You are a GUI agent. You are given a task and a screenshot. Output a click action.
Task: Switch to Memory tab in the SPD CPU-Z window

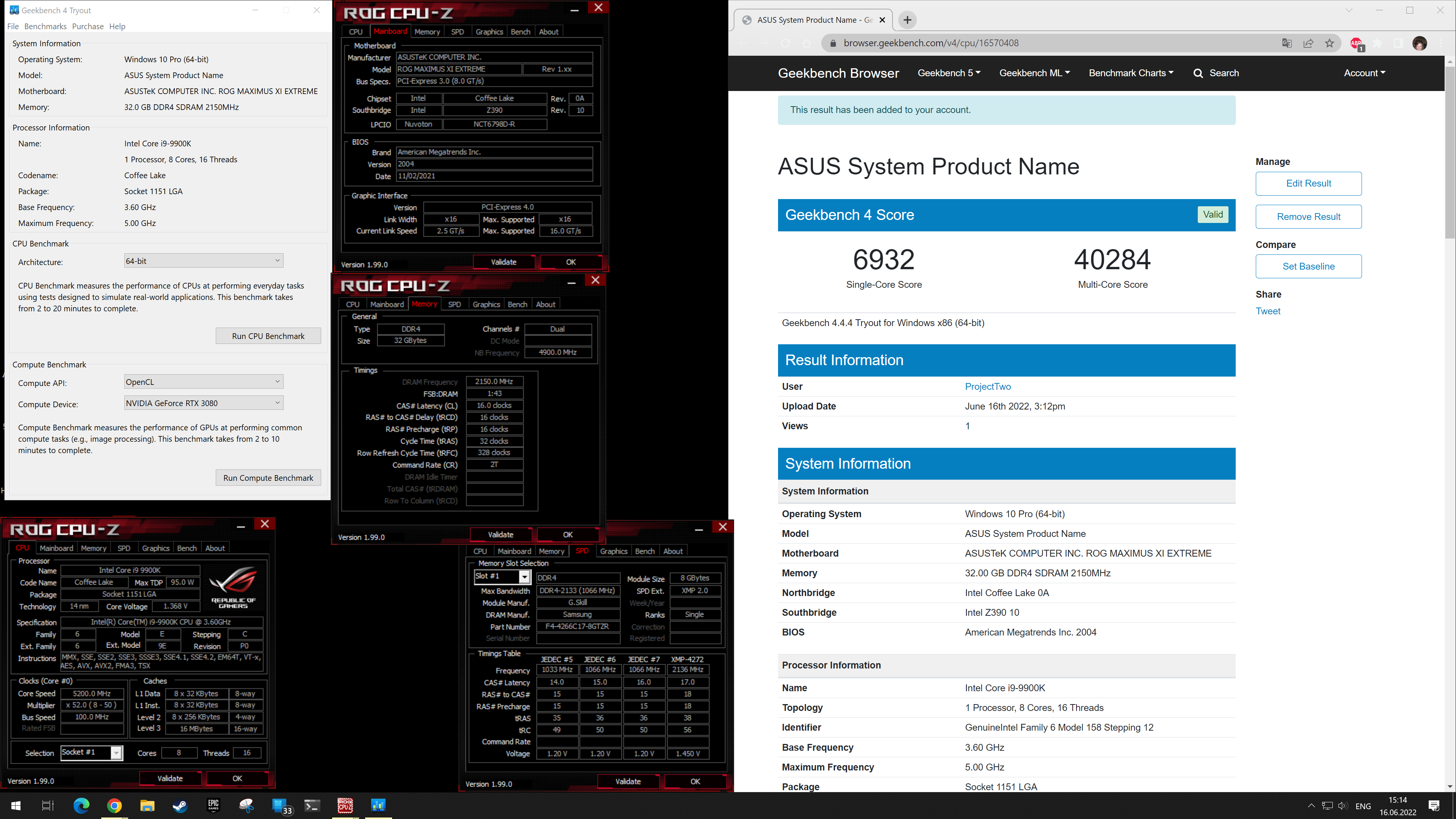[551, 551]
